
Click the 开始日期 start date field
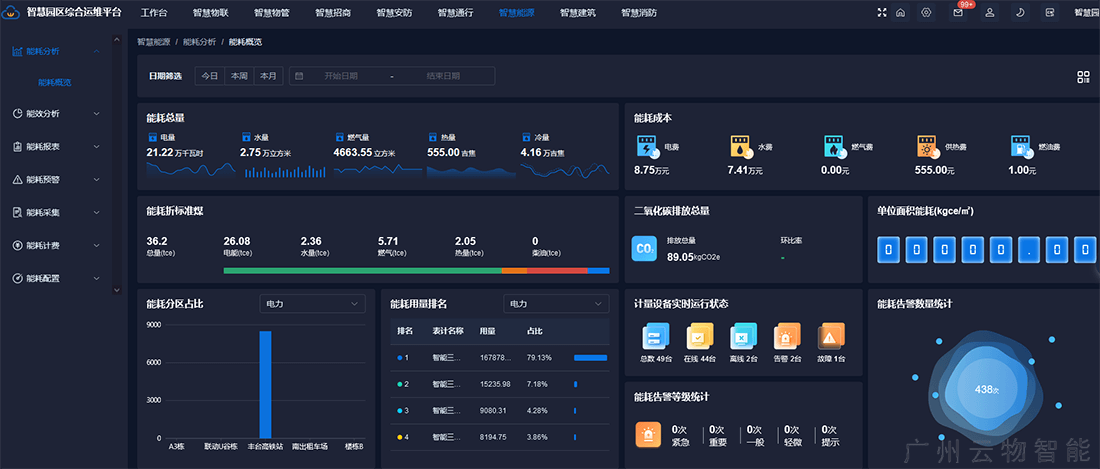pyautogui.click(x=341, y=76)
